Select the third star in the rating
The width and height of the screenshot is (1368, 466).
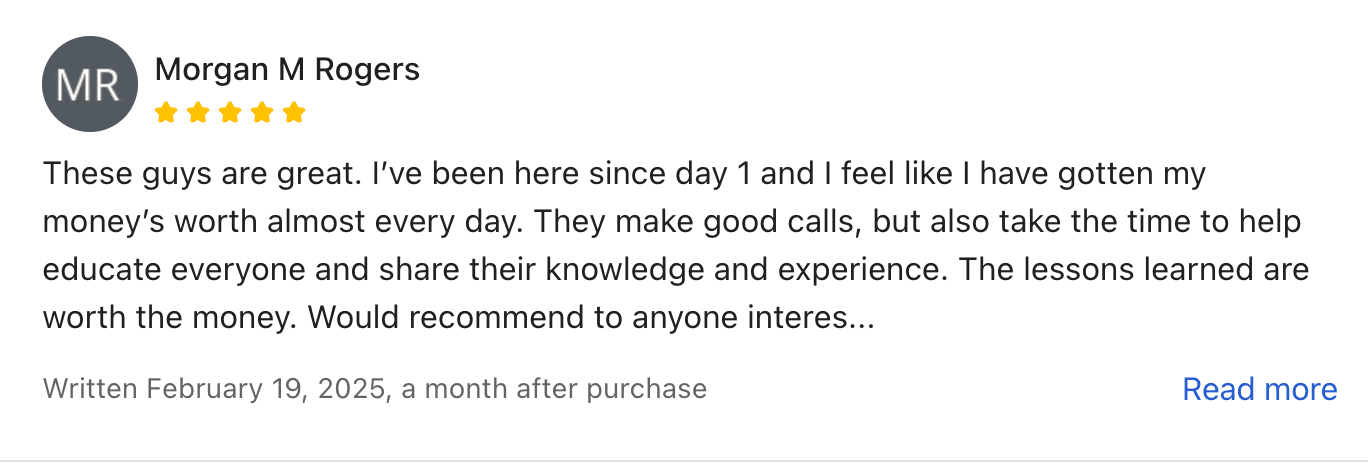pos(230,112)
